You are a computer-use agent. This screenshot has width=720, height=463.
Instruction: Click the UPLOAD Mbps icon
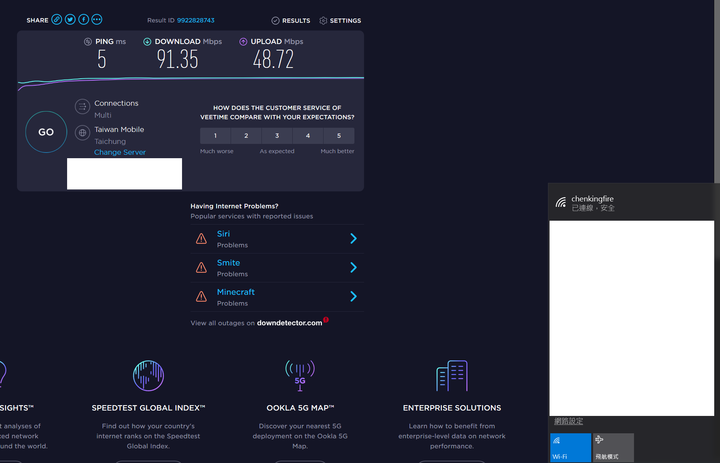[x=243, y=42]
